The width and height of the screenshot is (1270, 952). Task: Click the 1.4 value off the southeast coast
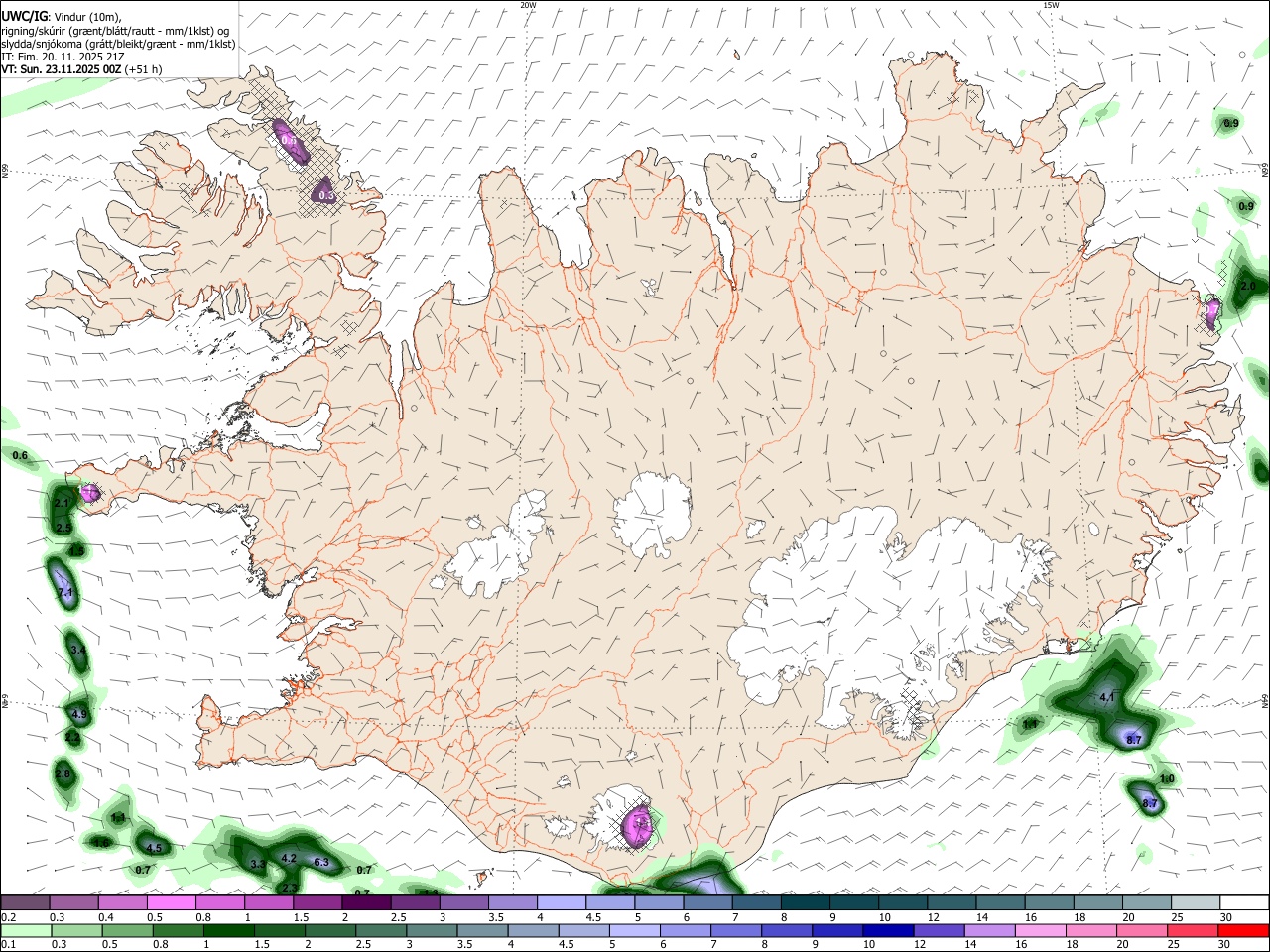pos(1030,725)
